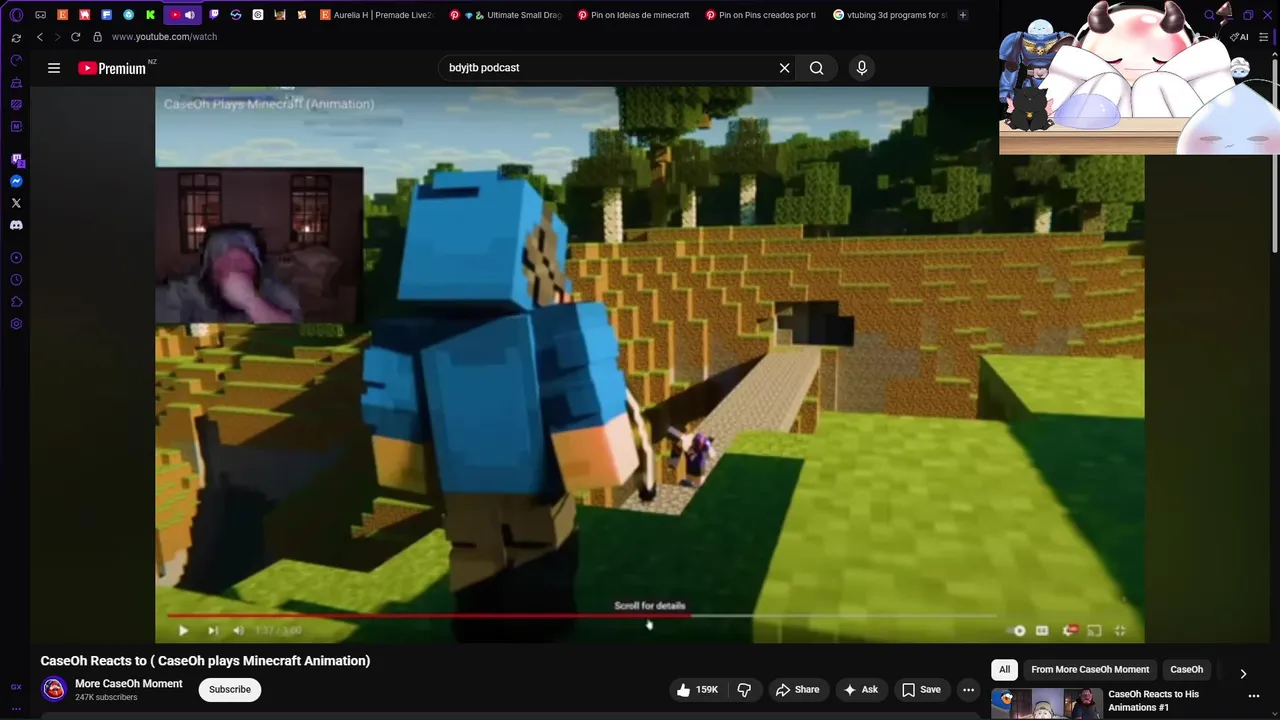Viewport: 1280px width, 720px height.
Task: Switch to 'Aurelia H | Premade Live2' tab
Action: coord(377,15)
